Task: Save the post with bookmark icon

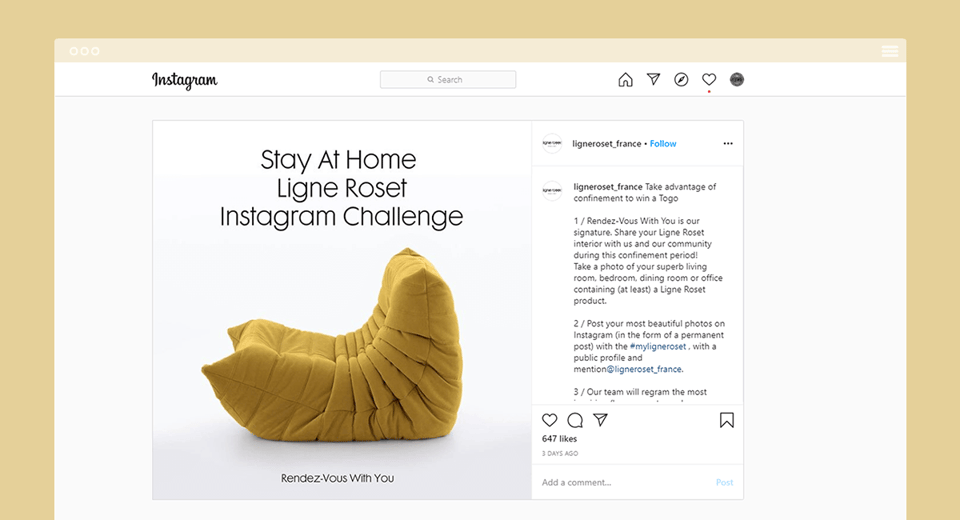Action: coord(727,420)
